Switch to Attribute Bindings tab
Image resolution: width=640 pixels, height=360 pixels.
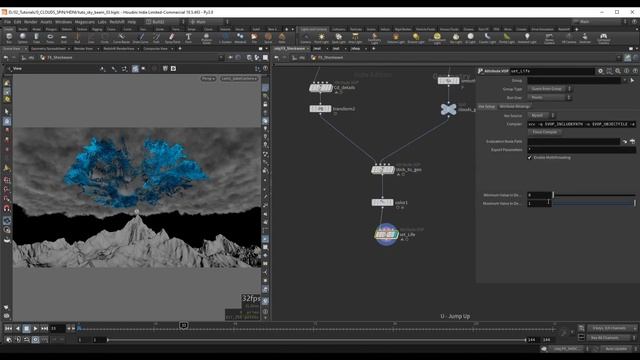coord(515,107)
